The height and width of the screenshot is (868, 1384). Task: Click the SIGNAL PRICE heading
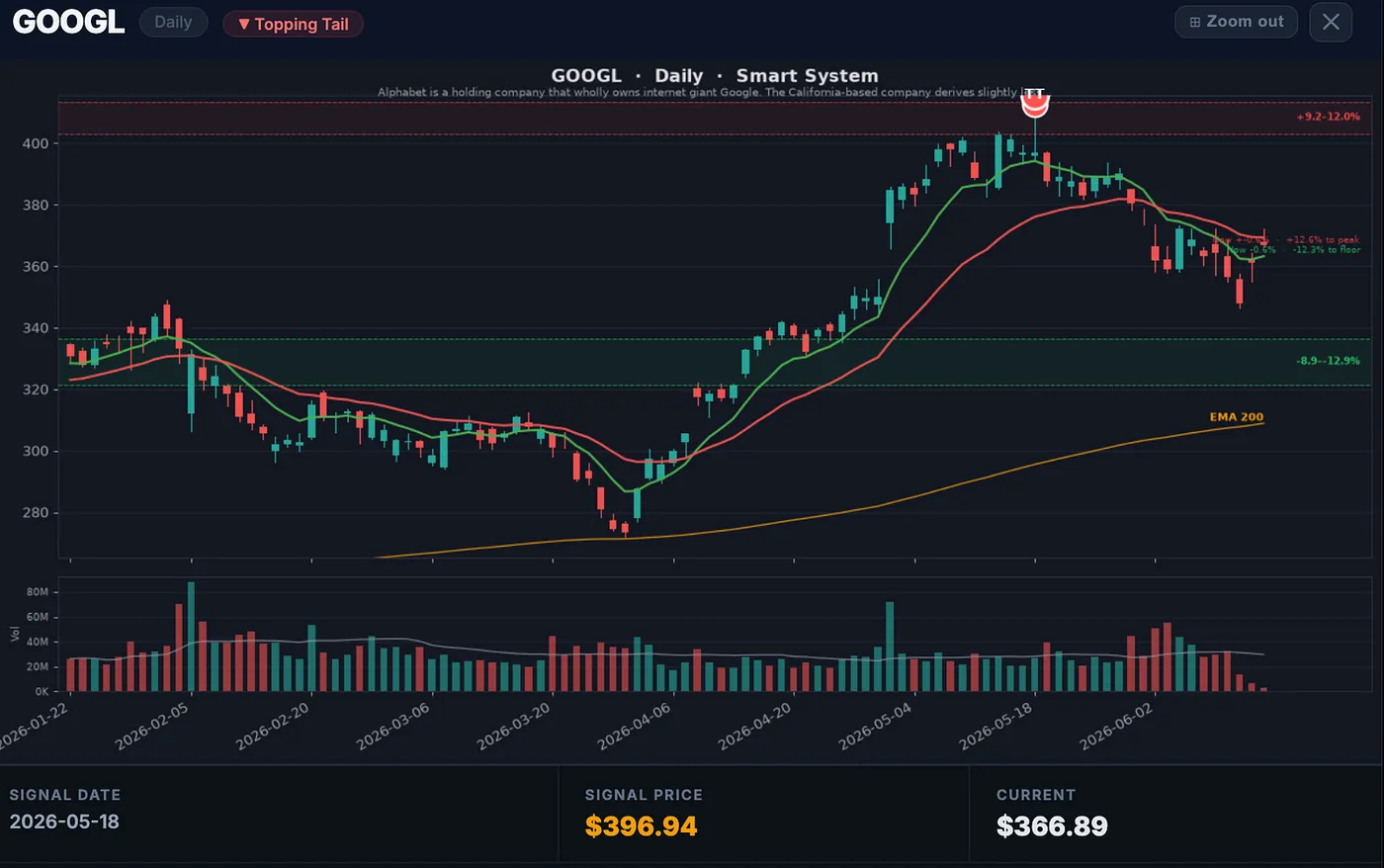tap(644, 795)
